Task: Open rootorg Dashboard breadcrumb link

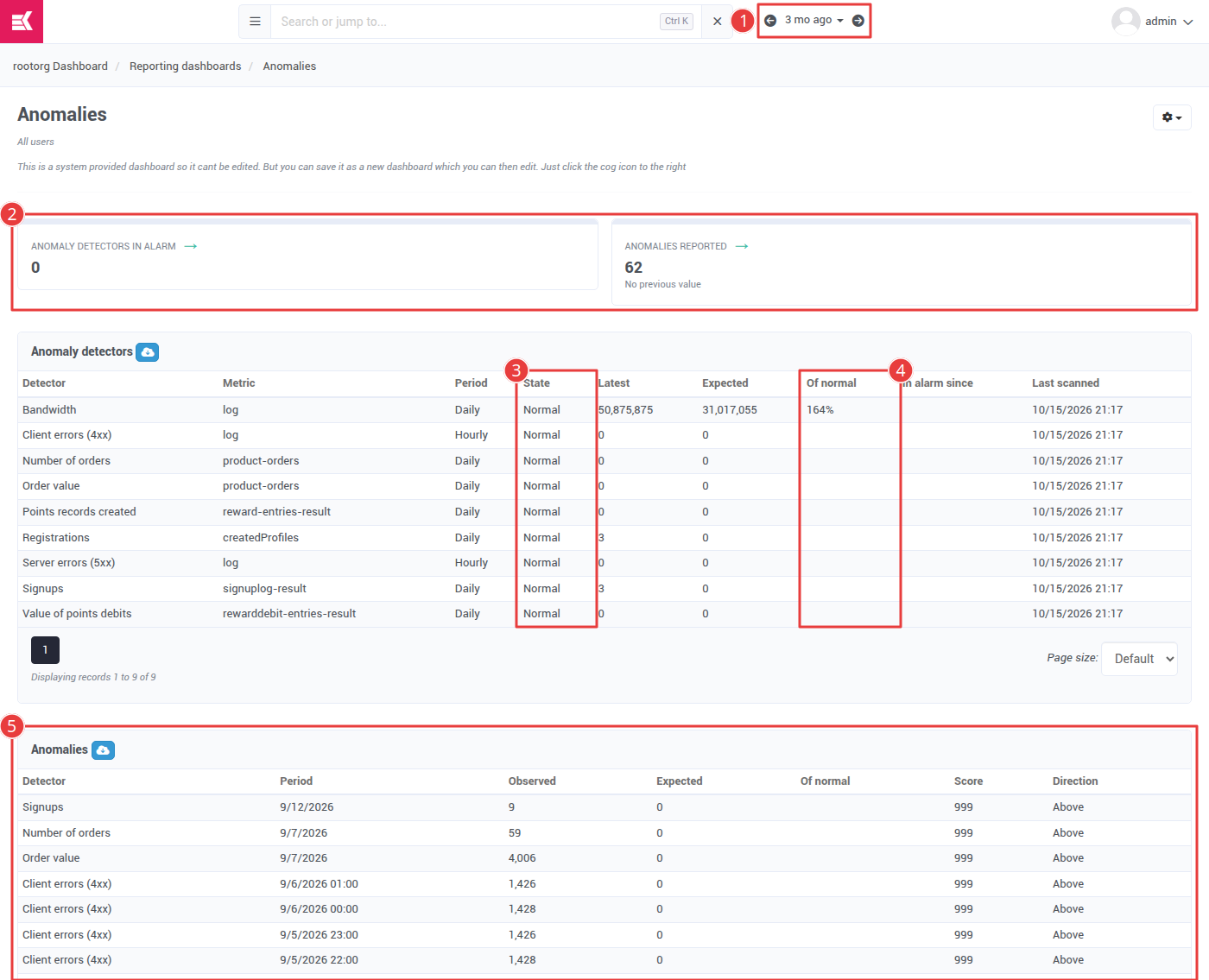Action: [60, 66]
